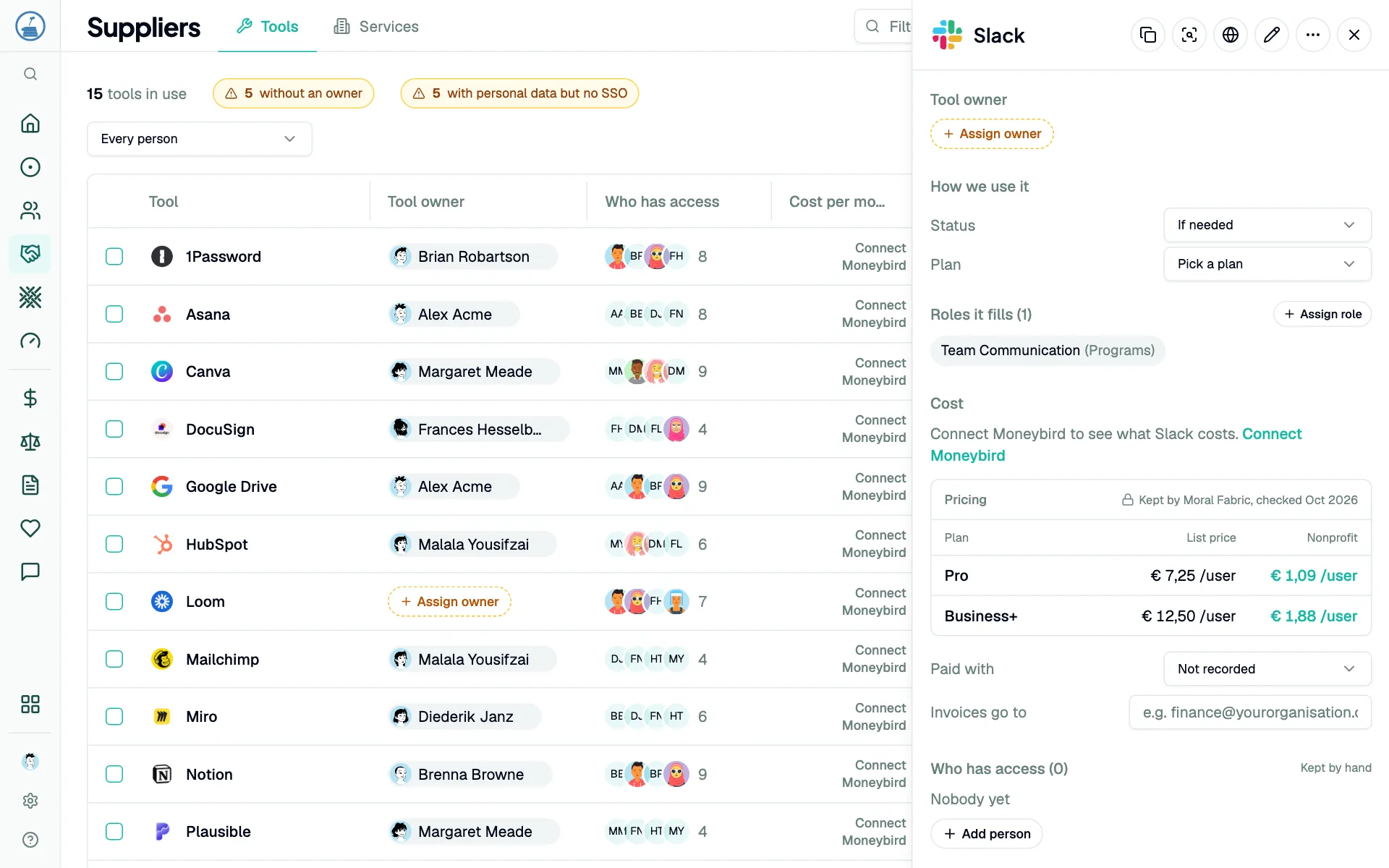Image resolution: width=1389 pixels, height=868 pixels.
Task: Open the Every person filter dropdown
Action: click(x=200, y=139)
